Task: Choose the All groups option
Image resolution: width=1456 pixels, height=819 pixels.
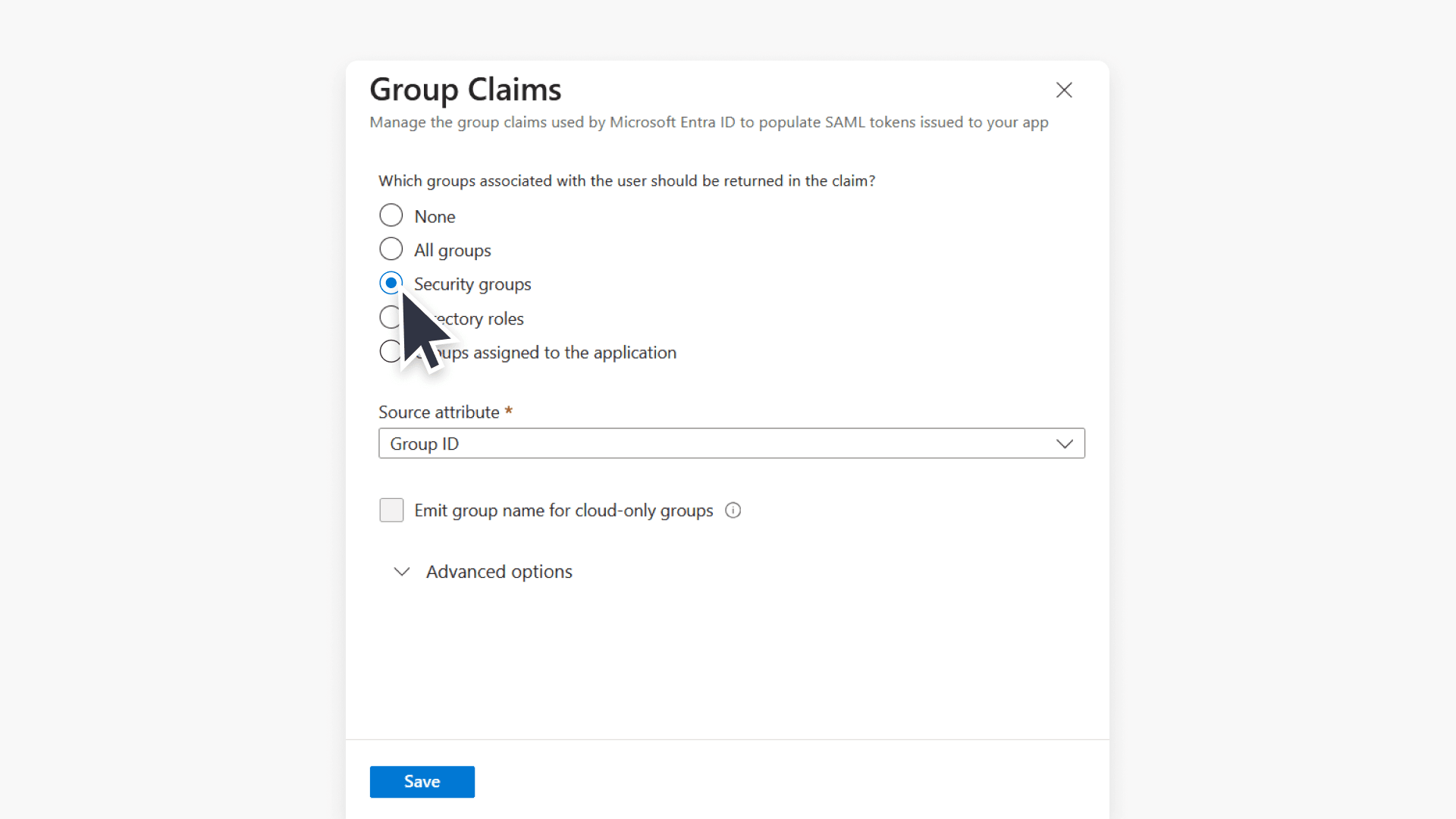Action: (391, 249)
